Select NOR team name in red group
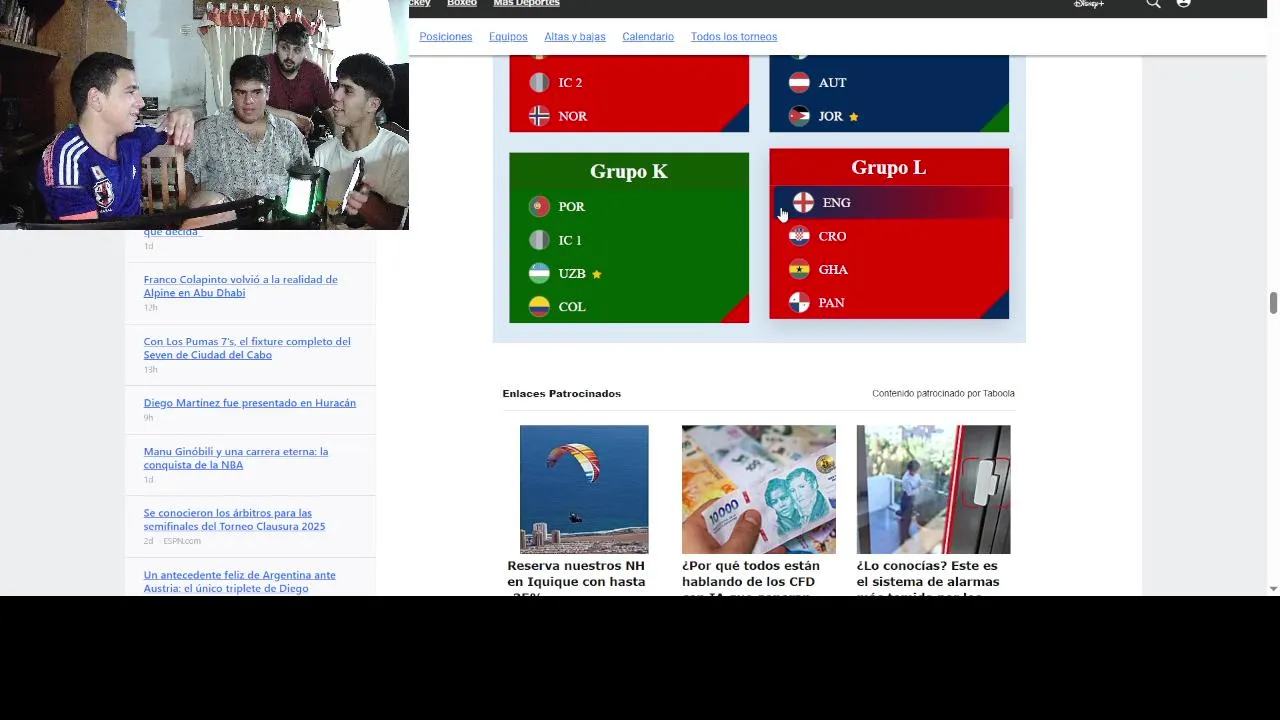Viewport: 1280px width, 720px height. pos(573,116)
